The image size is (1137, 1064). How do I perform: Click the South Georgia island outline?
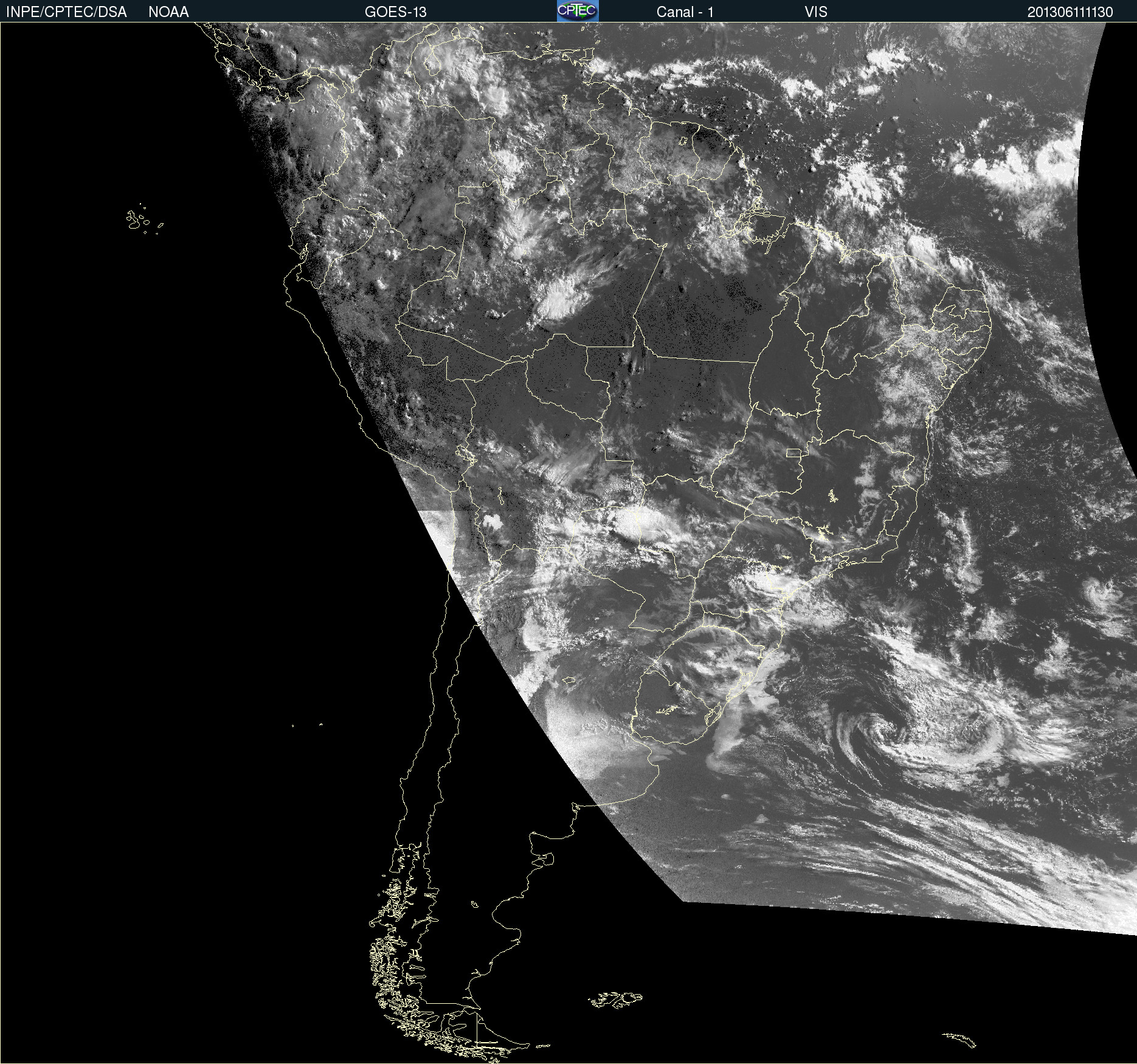click(959, 1040)
